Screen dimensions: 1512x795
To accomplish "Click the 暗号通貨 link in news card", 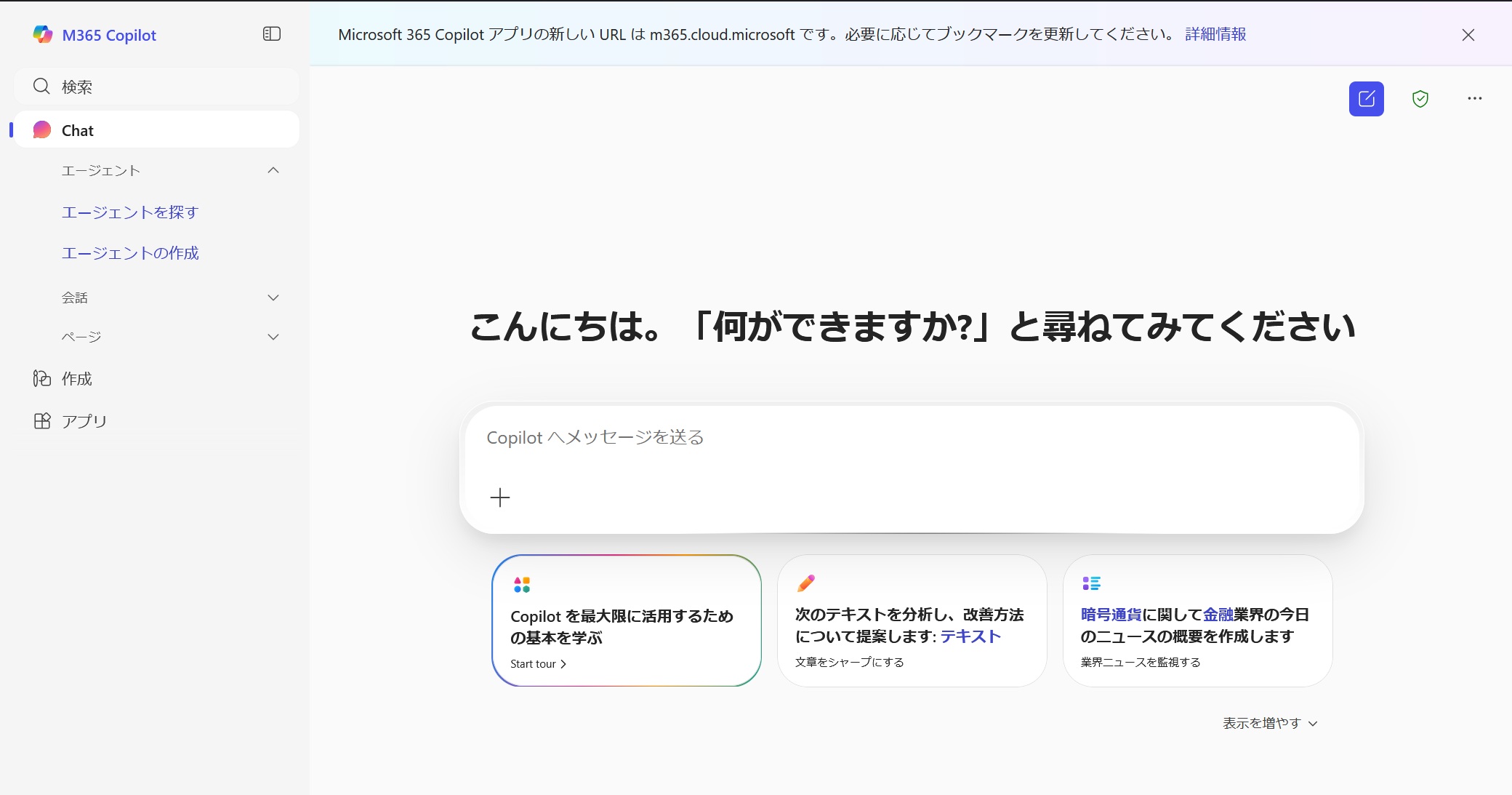I will [1111, 615].
